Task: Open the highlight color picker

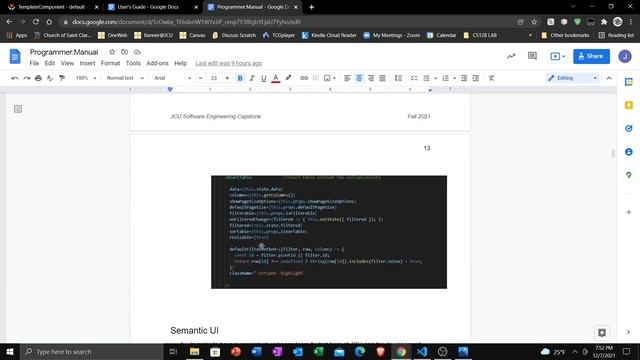Action: tap(288, 78)
